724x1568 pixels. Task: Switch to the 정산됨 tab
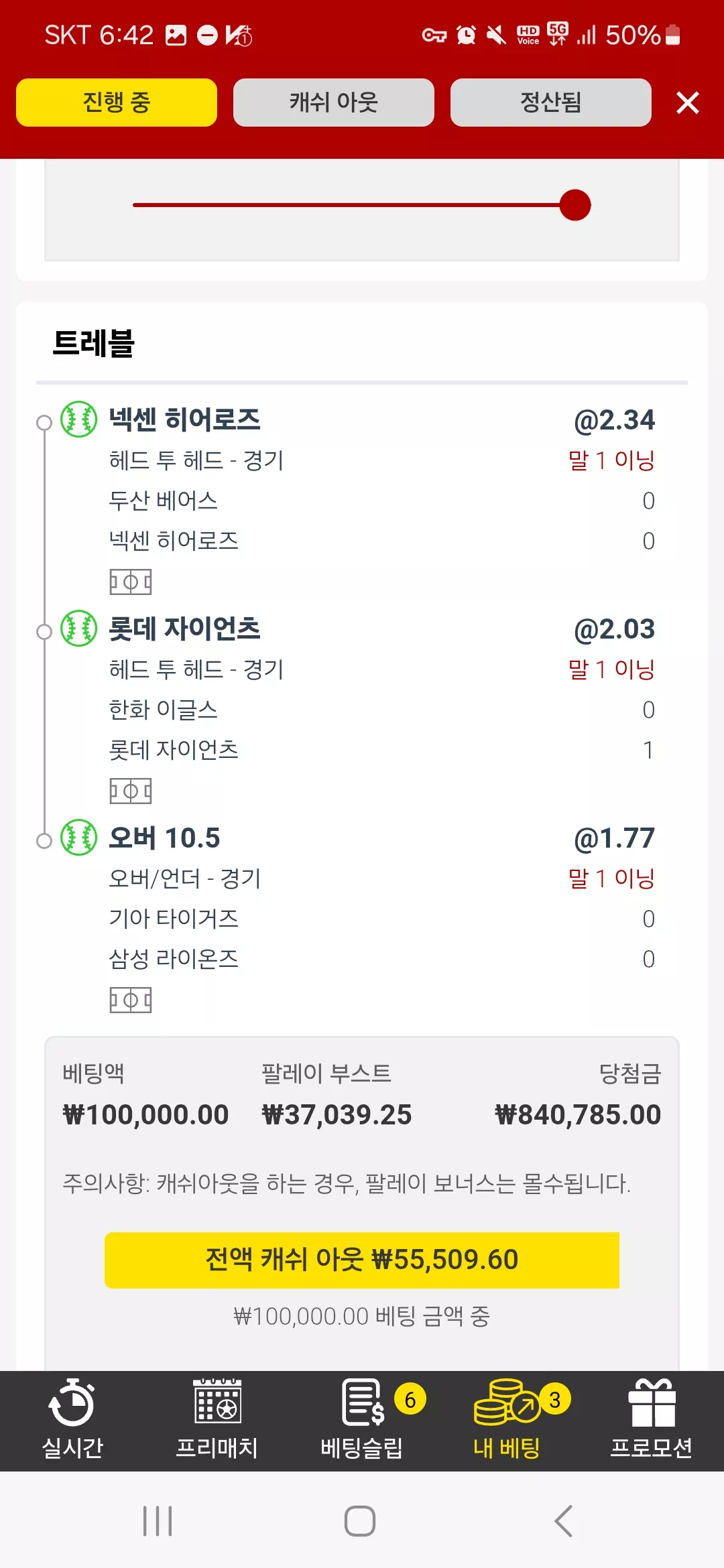pyautogui.click(x=551, y=103)
